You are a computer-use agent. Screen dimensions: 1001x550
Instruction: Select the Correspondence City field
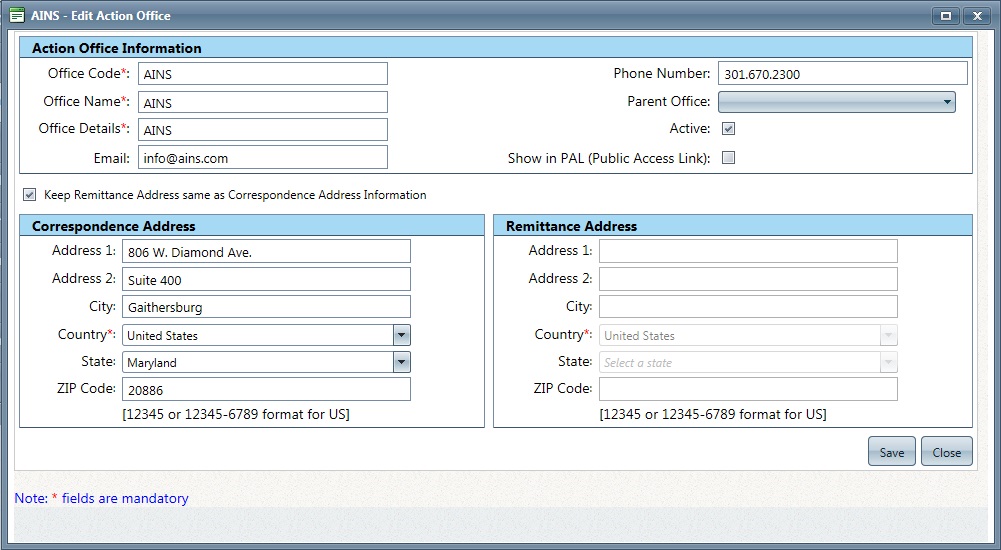click(x=266, y=307)
